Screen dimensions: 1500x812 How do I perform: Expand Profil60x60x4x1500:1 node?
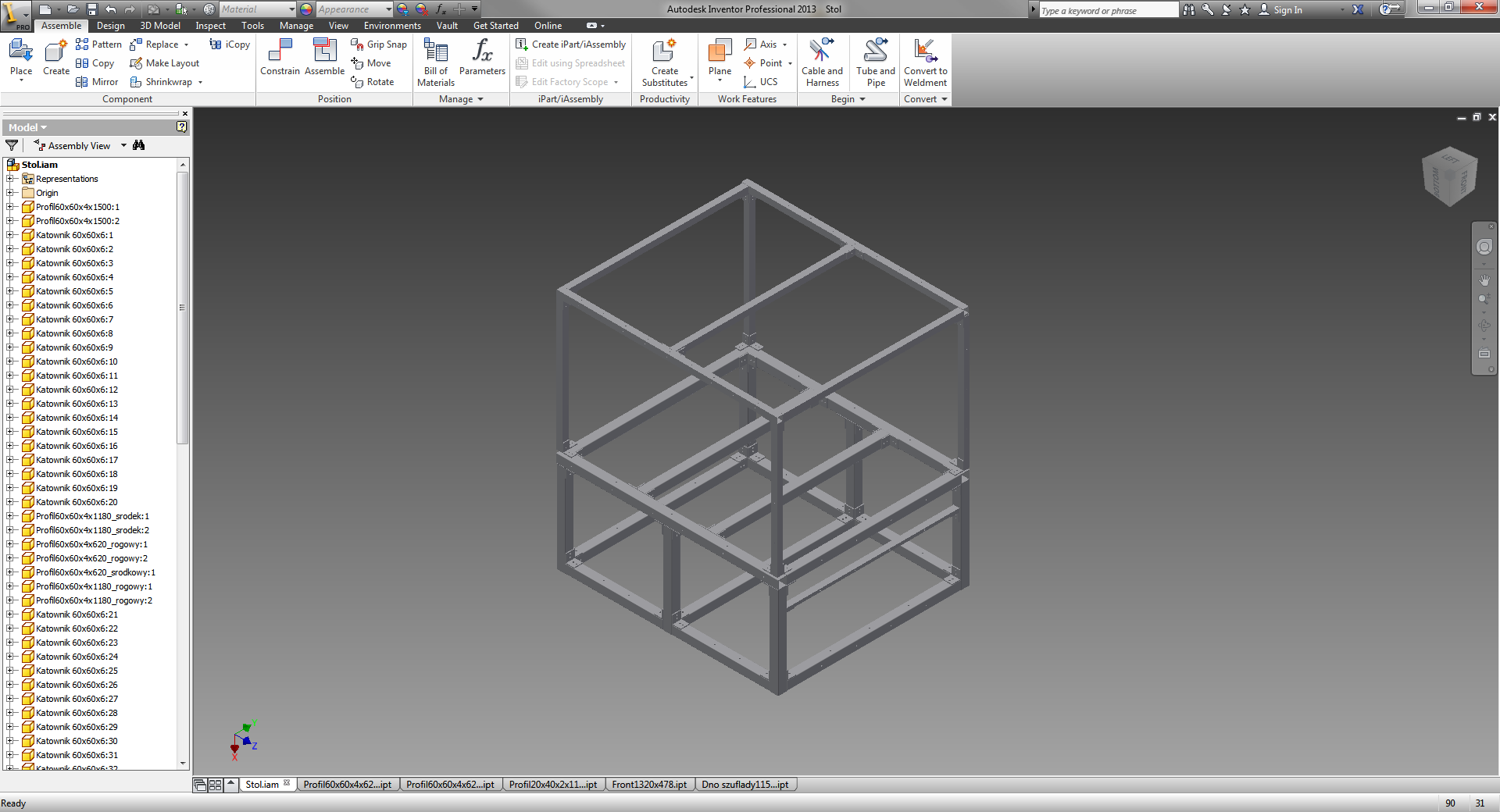pyautogui.click(x=10, y=207)
